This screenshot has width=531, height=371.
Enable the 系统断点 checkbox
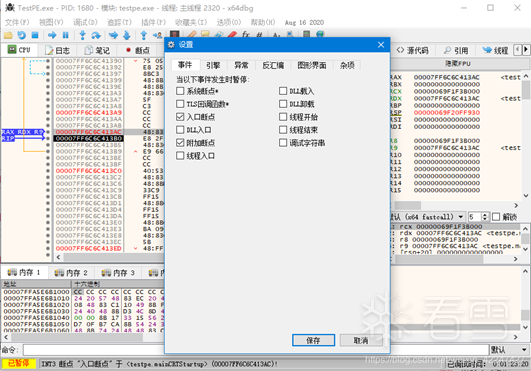pyautogui.click(x=180, y=91)
